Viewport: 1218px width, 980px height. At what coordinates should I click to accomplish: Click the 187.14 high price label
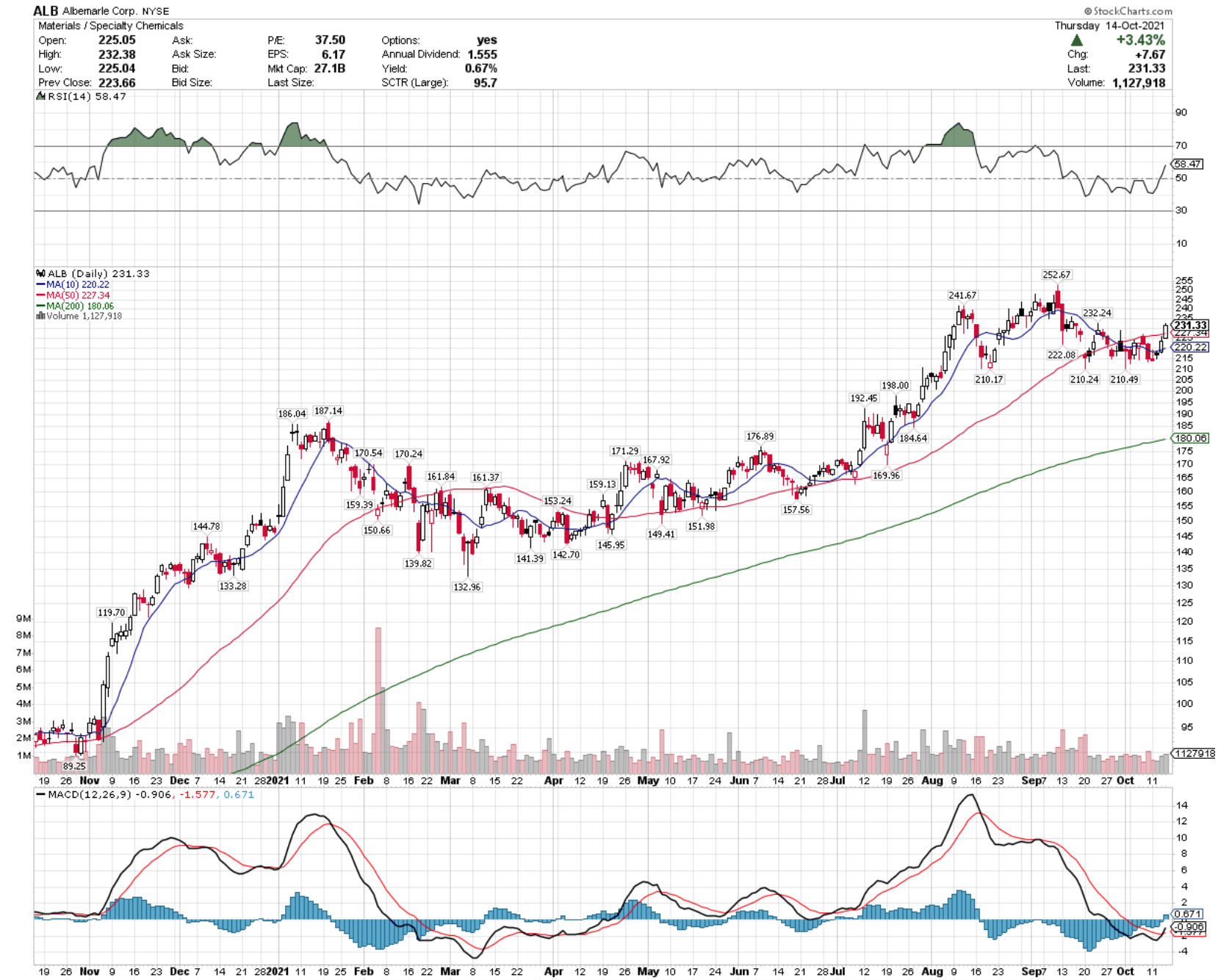[x=328, y=411]
